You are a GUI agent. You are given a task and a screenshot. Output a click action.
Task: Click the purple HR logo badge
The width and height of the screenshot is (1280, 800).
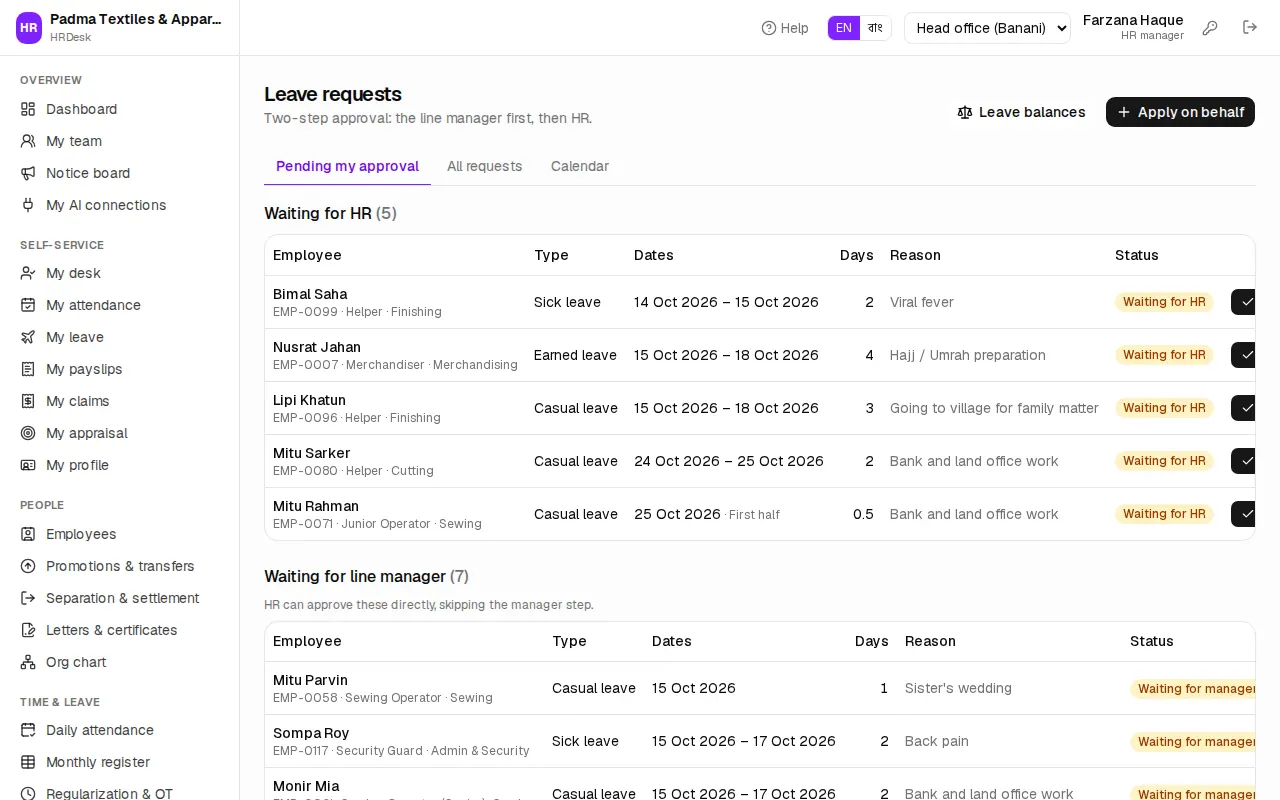tap(29, 28)
